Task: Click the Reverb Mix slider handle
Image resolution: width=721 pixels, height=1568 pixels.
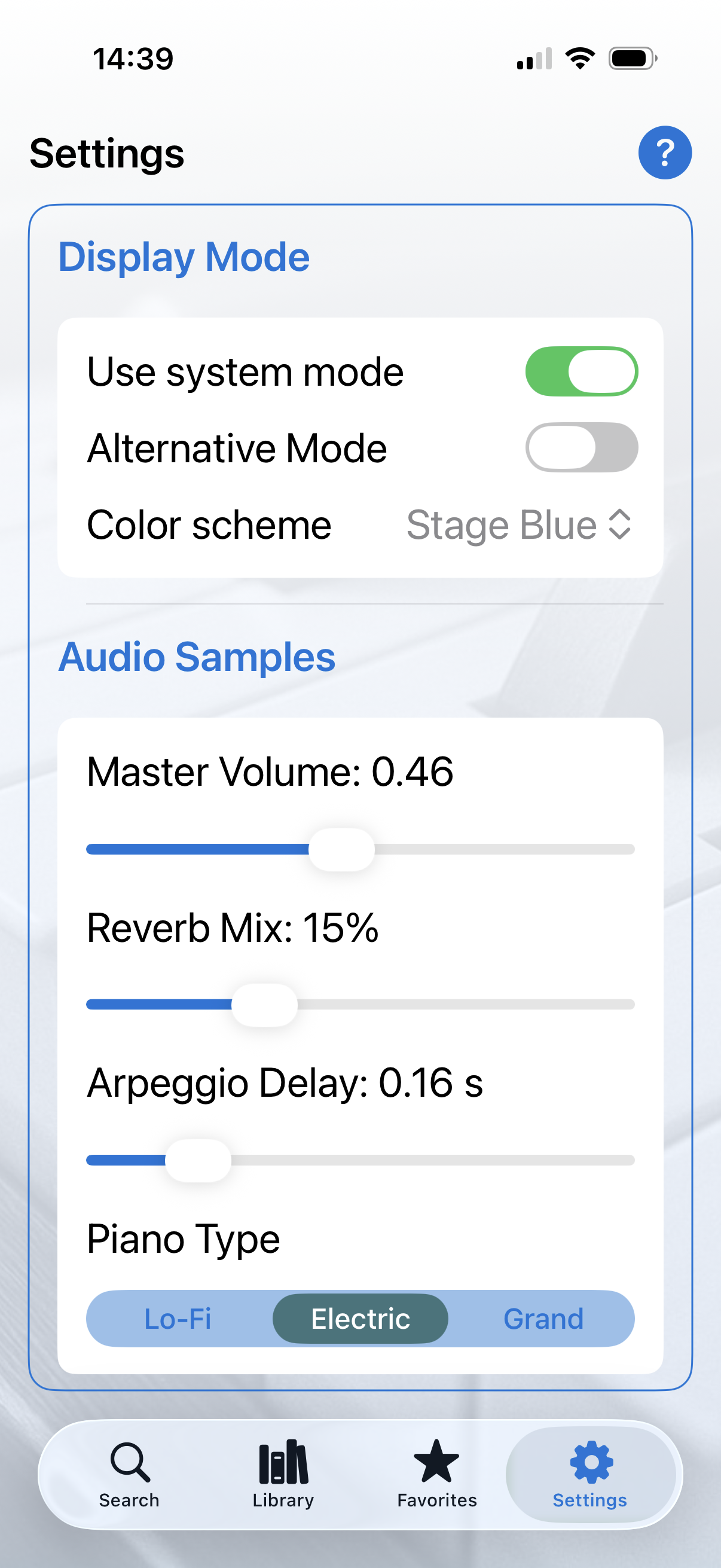Action: click(265, 1004)
